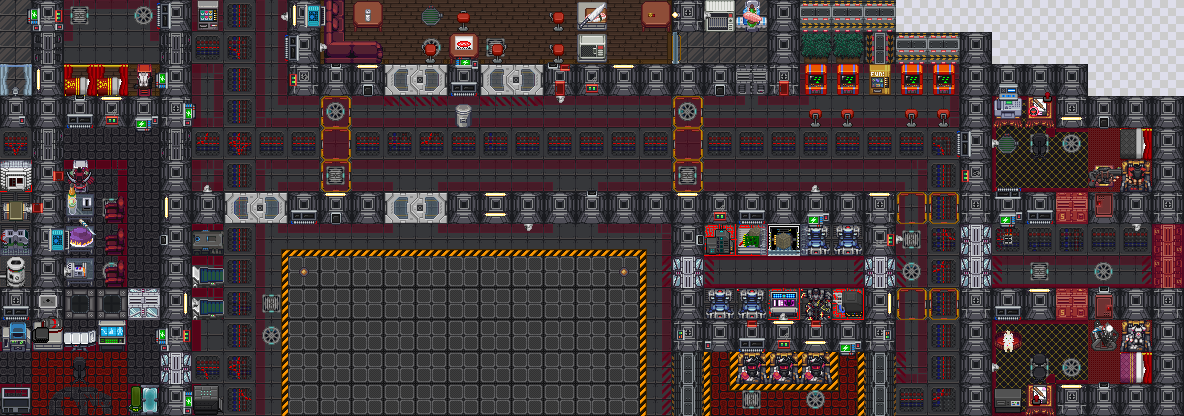Click the wooden table at bar's right end
The image size is (1184, 416).
click(x=656, y=15)
